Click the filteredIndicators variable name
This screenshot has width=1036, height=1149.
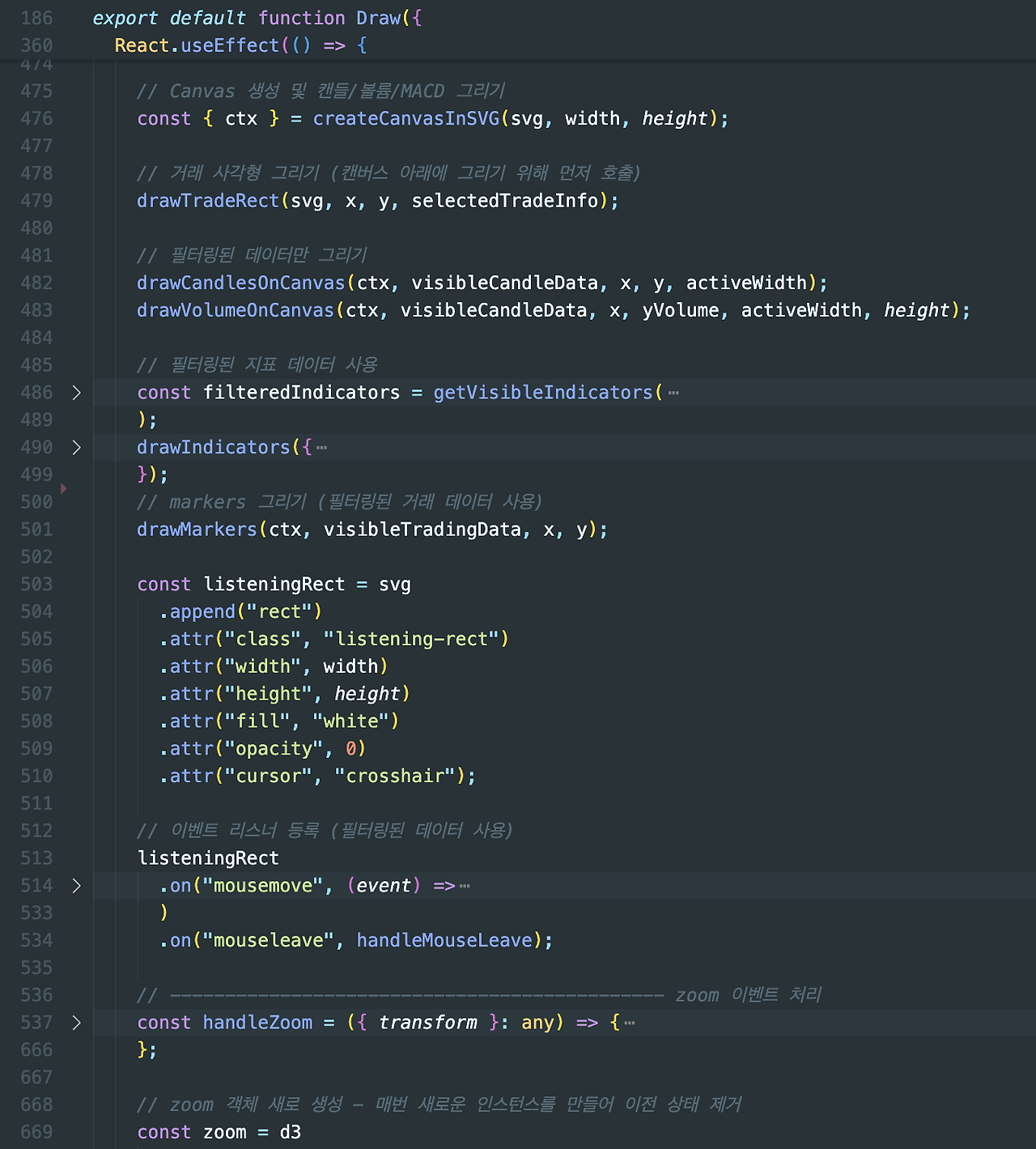tap(302, 393)
